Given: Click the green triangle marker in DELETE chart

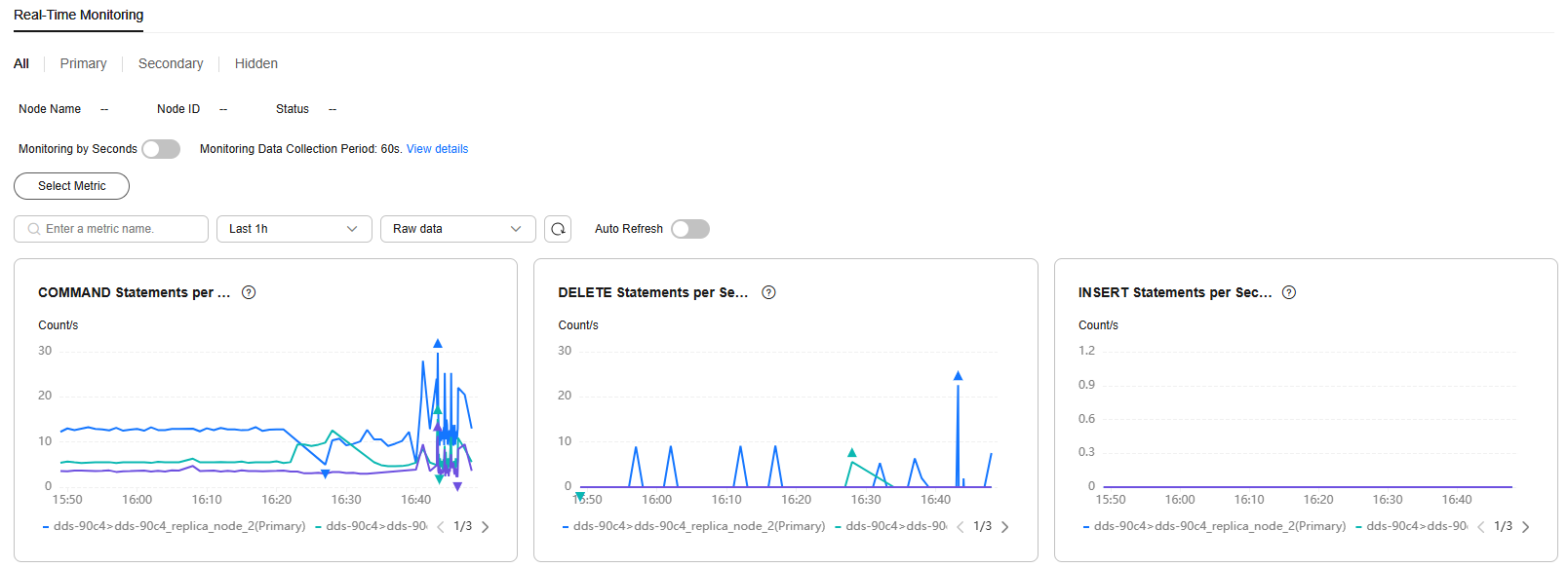Looking at the screenshot, I should 851,453.
